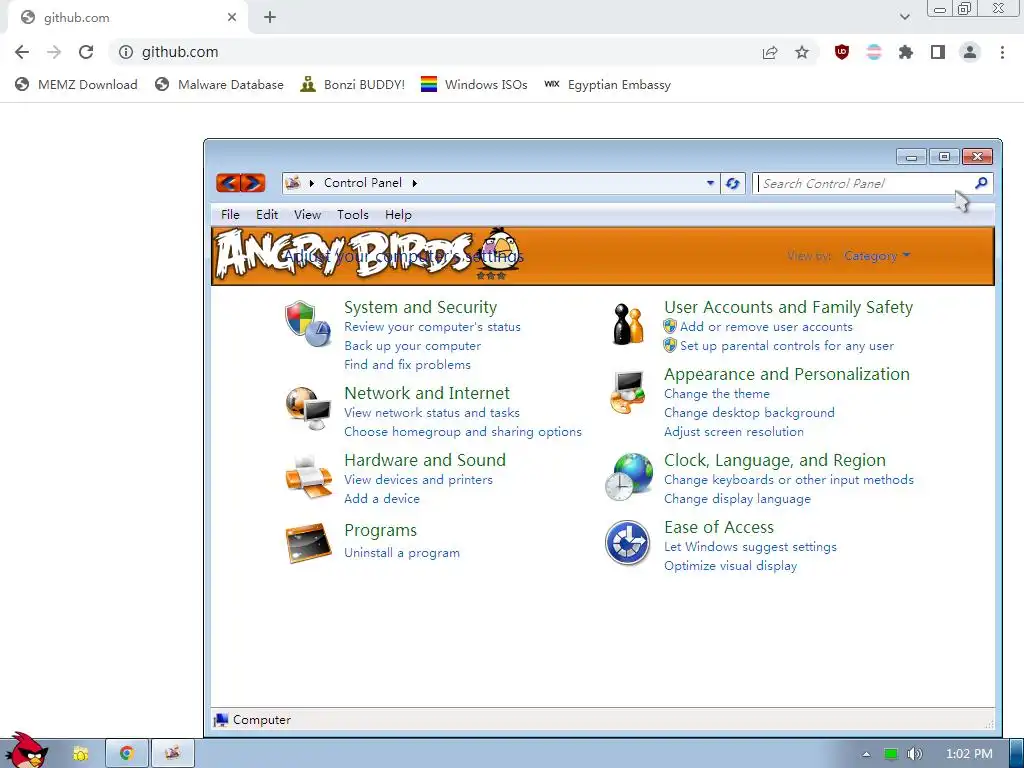This screenshot has height=768, width=1024.
Task: Expand View by Category dropdown
Action: (x=876, y=256)
